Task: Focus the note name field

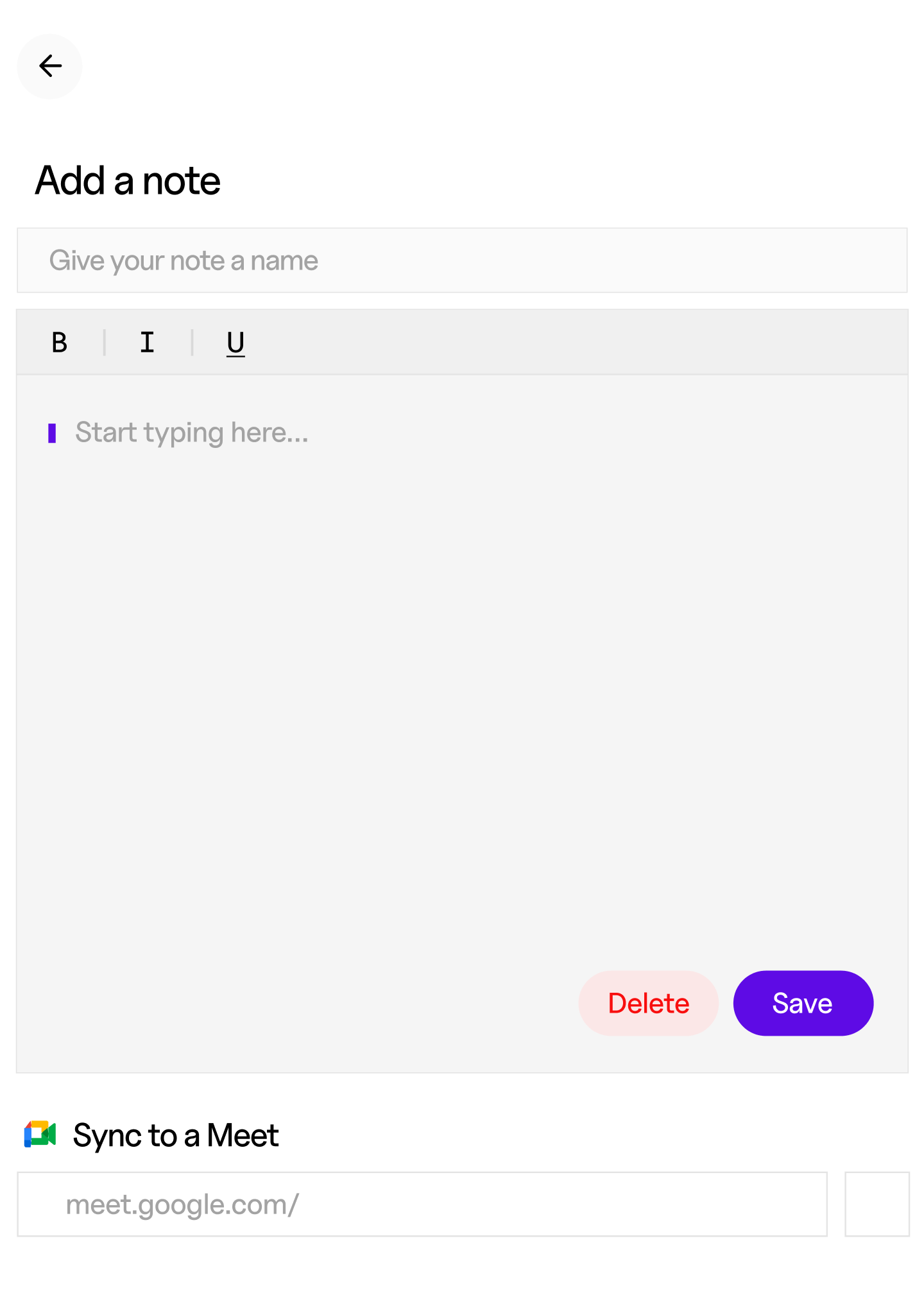Action: 462,261
